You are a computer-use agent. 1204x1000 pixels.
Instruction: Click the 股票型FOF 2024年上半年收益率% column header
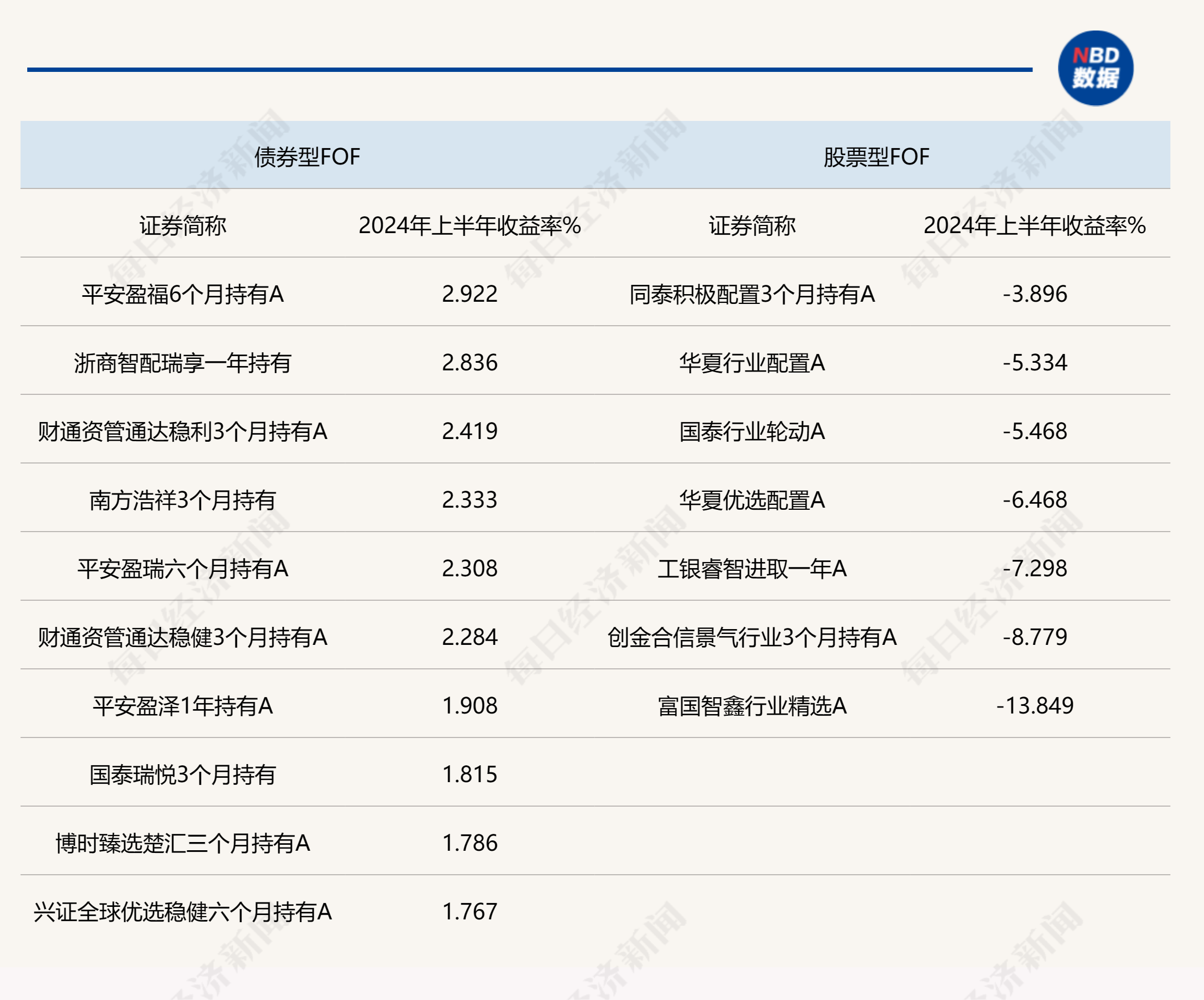click(x=1034, y=225)
